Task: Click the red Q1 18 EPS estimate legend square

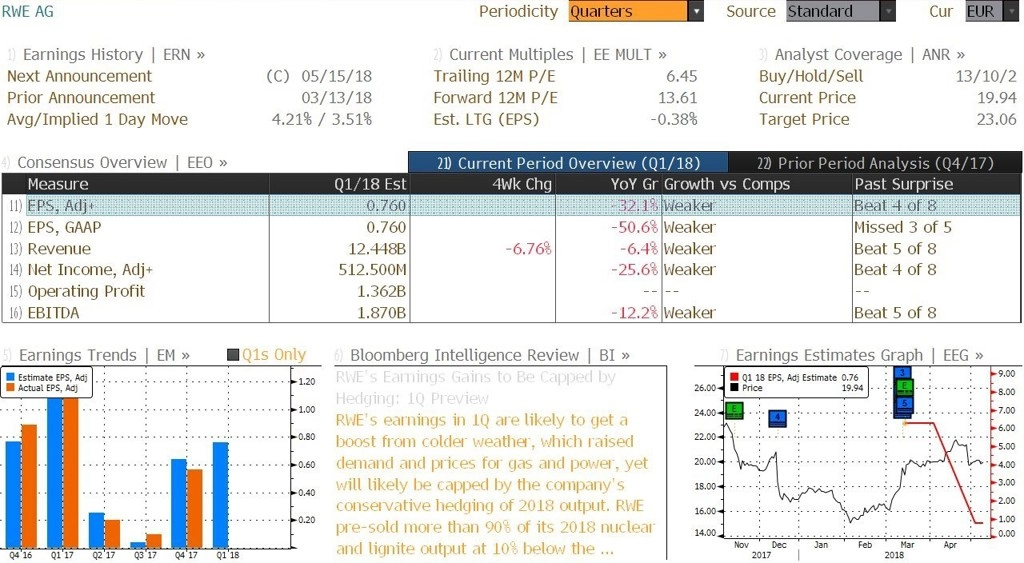Action: point(734,378)
